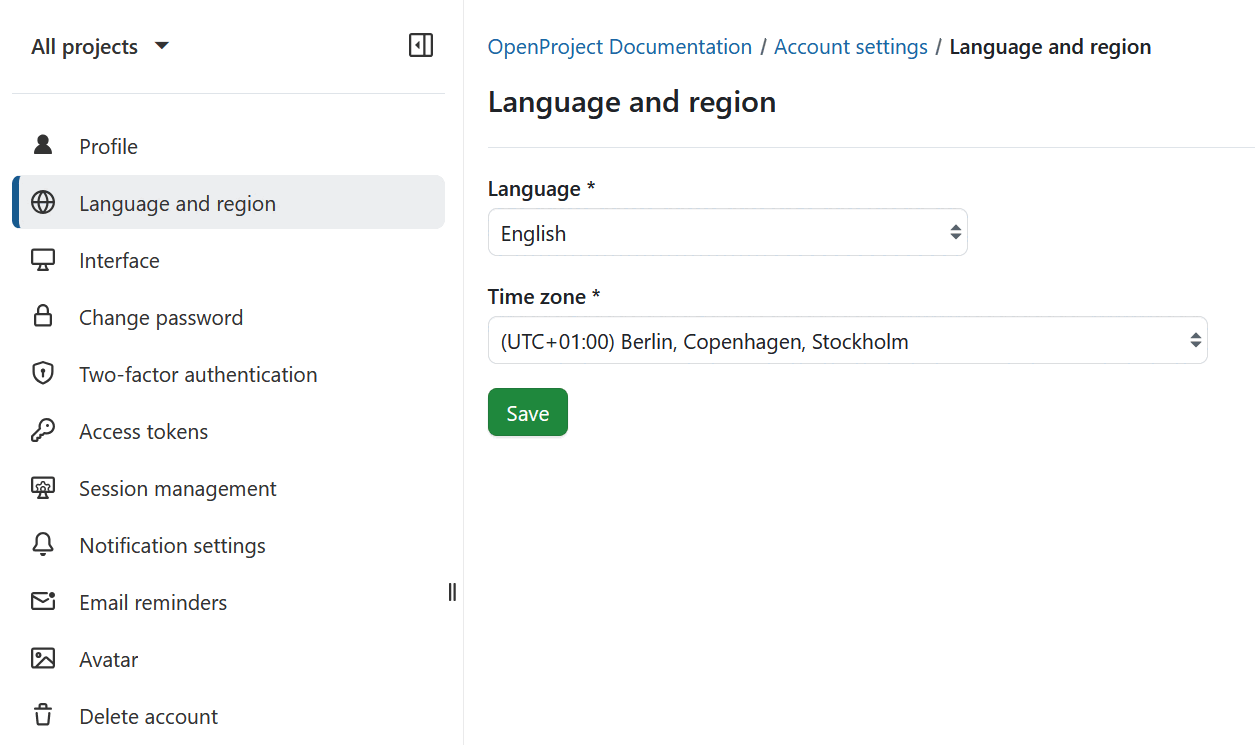Click the padlock icon for Change password

pyautogui.click(x=43, y=316)
